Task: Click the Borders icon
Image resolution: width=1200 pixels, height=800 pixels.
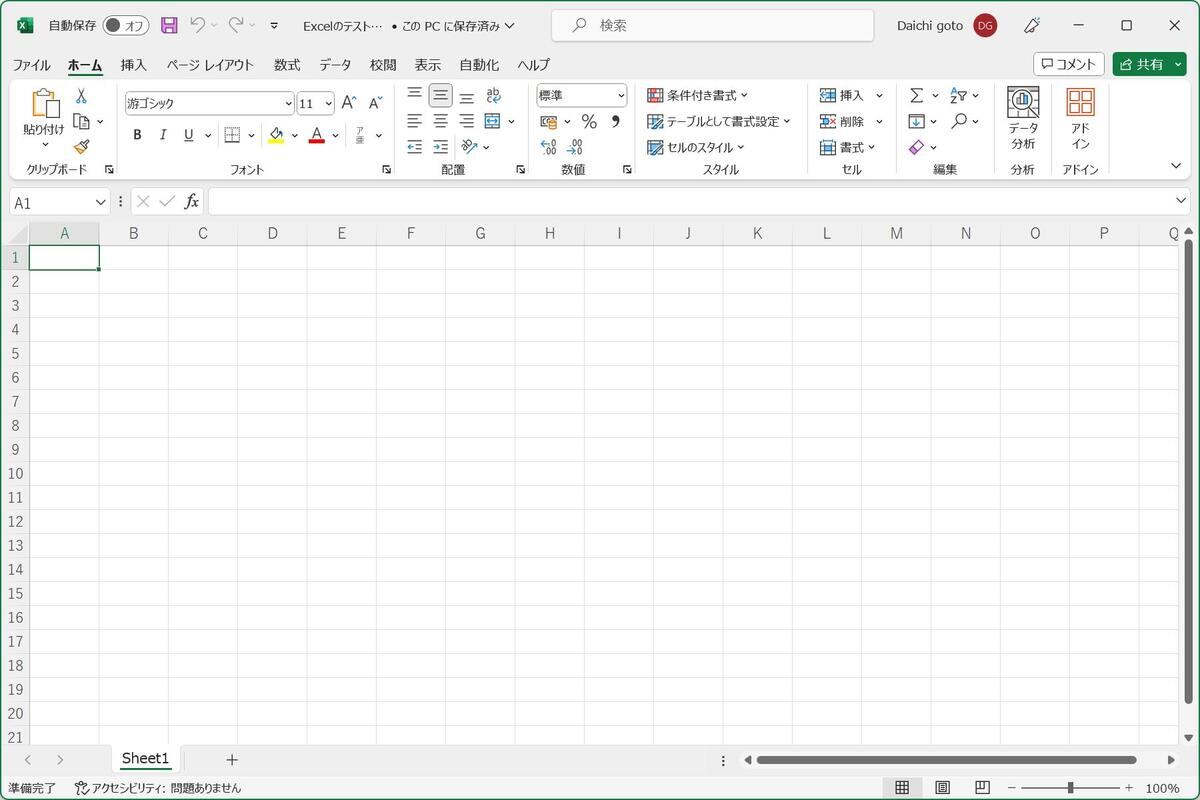Action: point(232,135)
